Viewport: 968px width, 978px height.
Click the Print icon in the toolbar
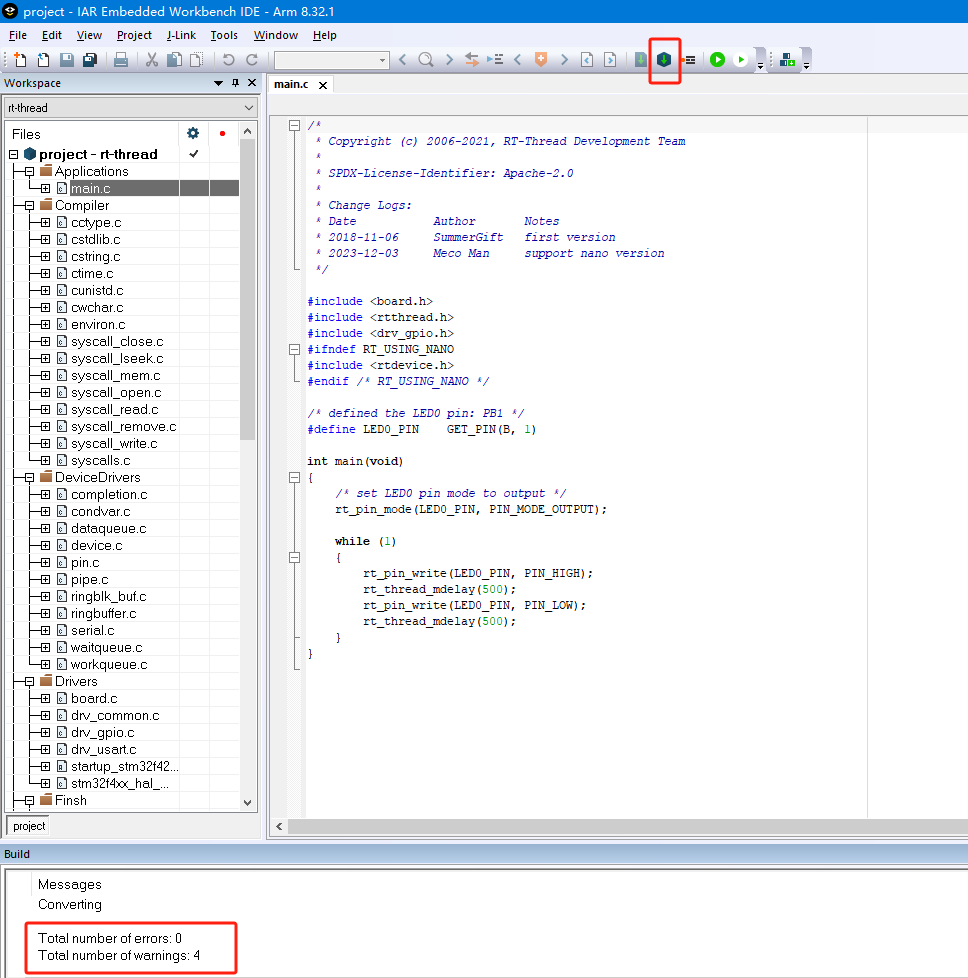click(x=120, y=60)
